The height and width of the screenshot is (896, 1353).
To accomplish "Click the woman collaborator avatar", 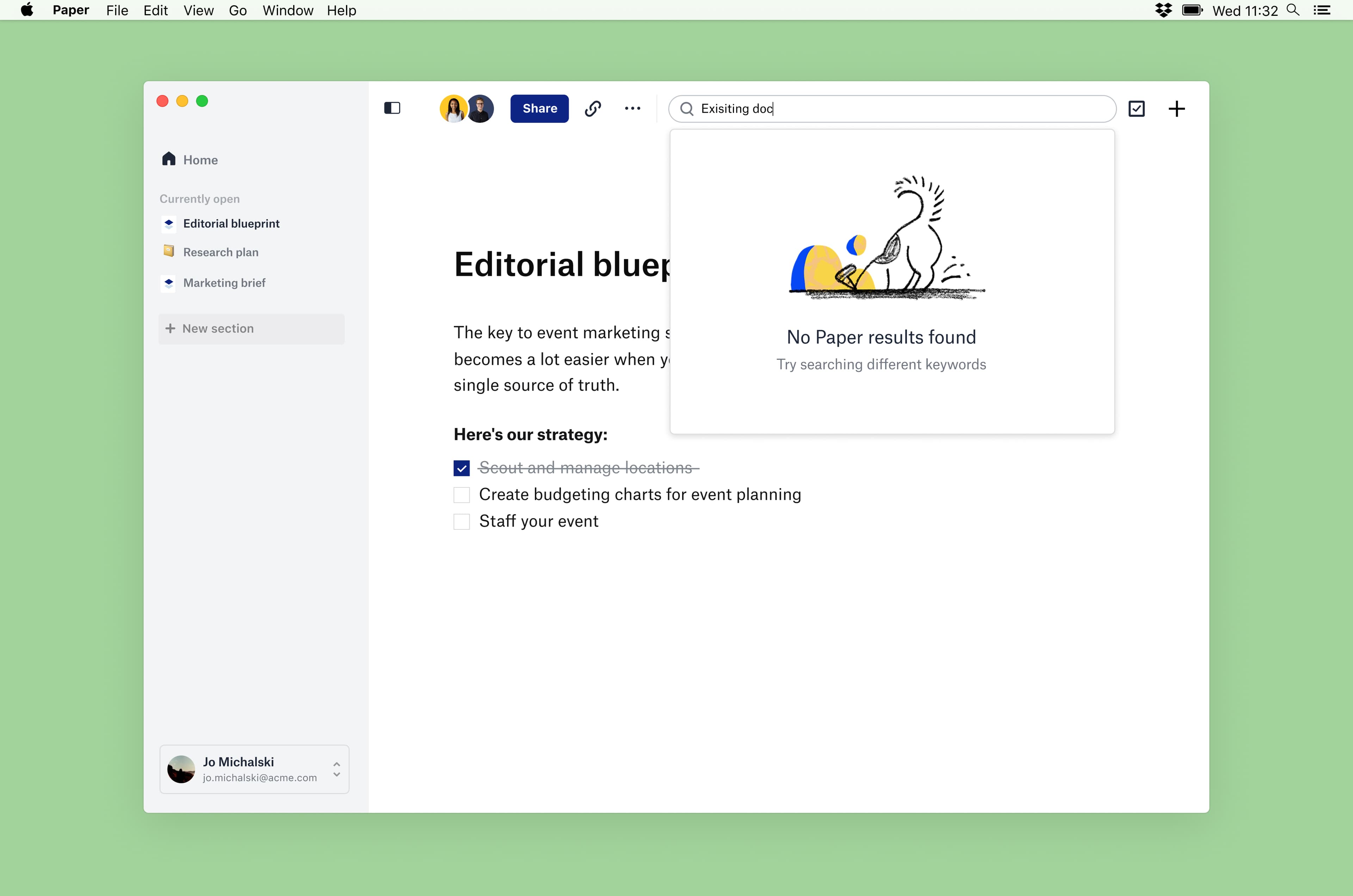I will (x=454, y=108).
